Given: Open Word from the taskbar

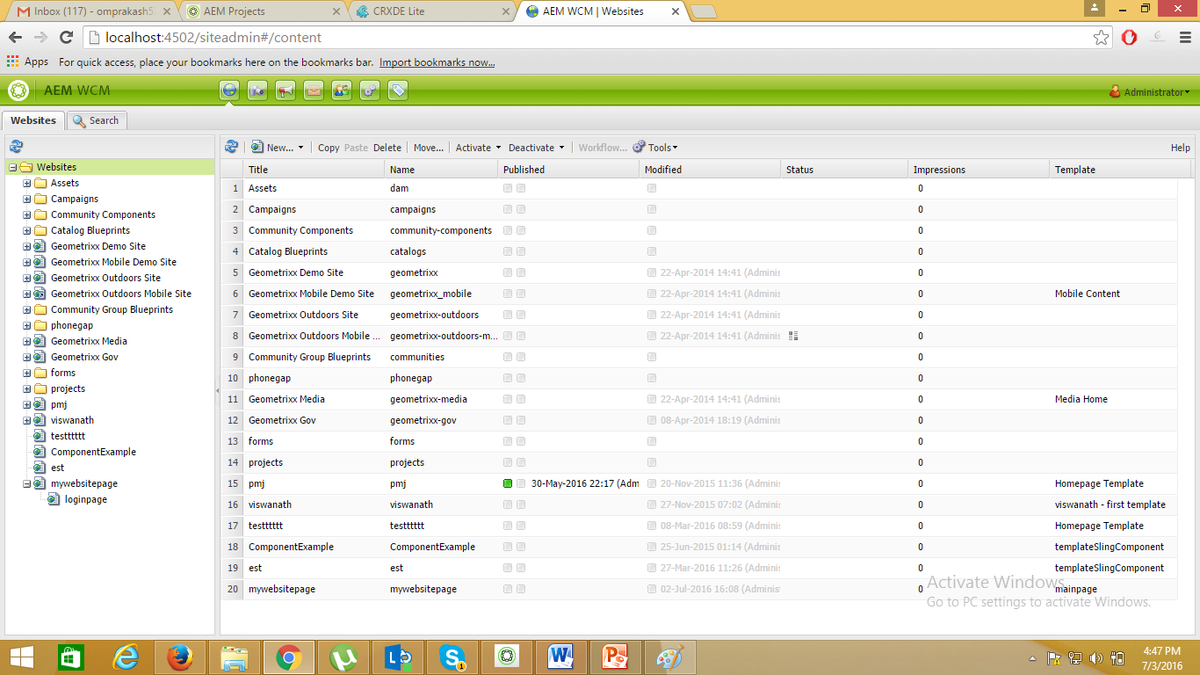Looking at the screenshot, I should (x=561, y=657).
